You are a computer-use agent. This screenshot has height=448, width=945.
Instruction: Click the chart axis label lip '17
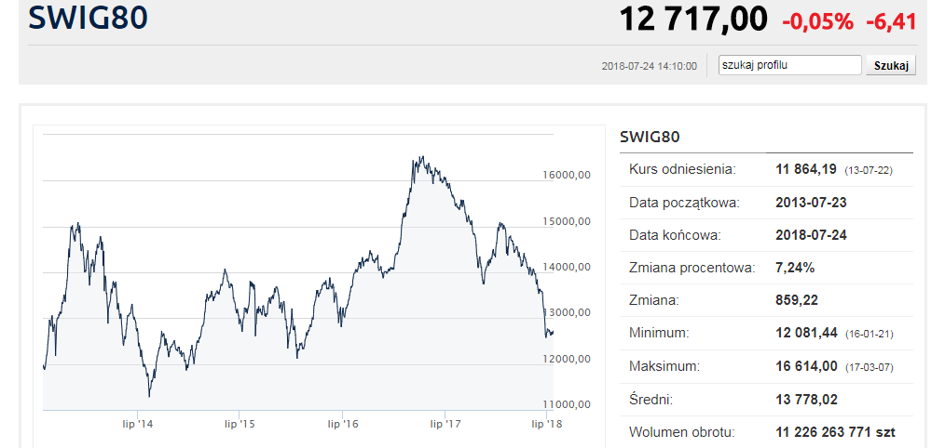[x=445, y=424]
